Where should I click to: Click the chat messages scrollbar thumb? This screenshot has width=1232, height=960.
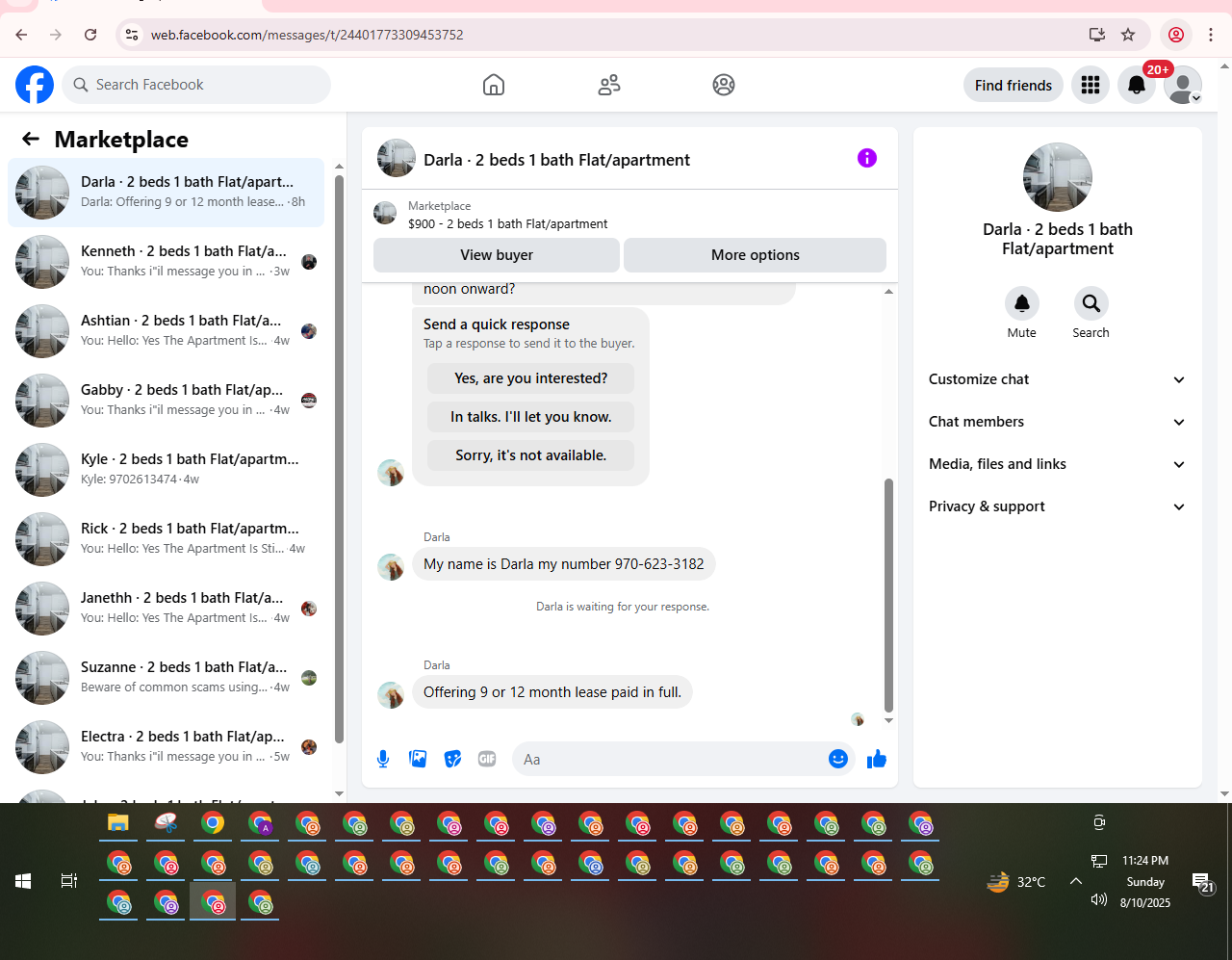coord(888,594)
